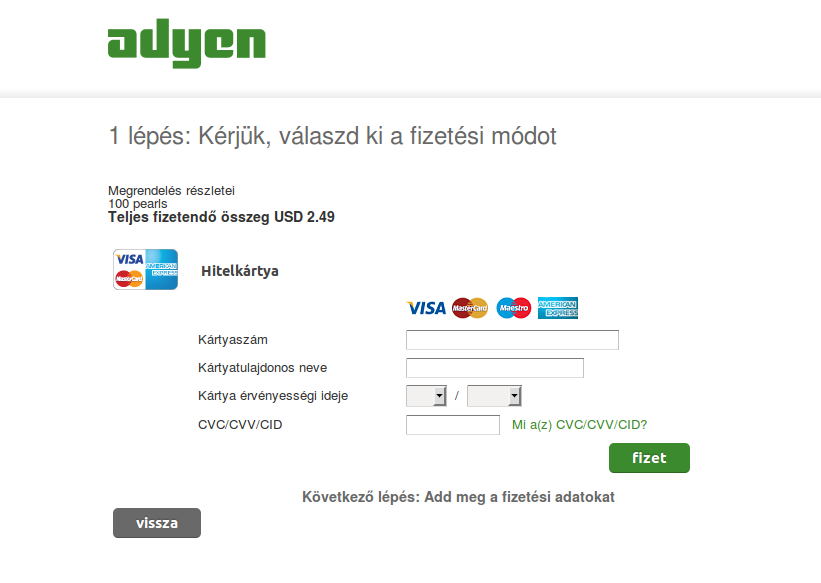Open the 'Mi a(z) CVC/CVV/CID?' help link

[580, 425]
